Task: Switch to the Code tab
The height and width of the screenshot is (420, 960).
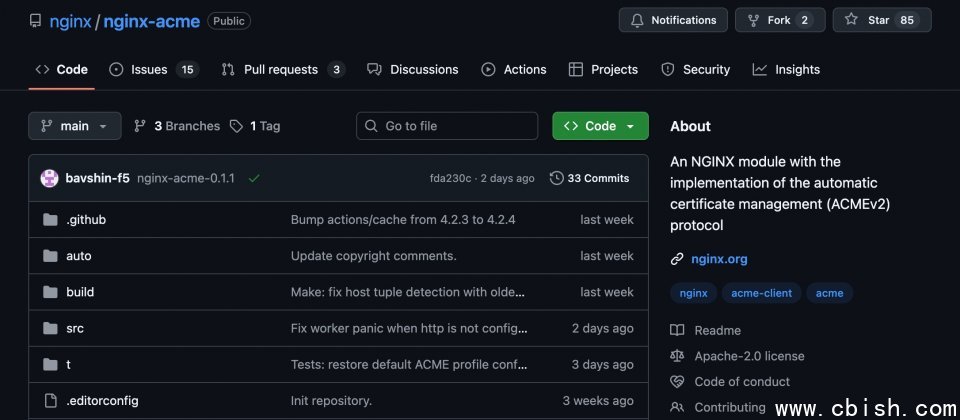Action: (x=61, y=70)
